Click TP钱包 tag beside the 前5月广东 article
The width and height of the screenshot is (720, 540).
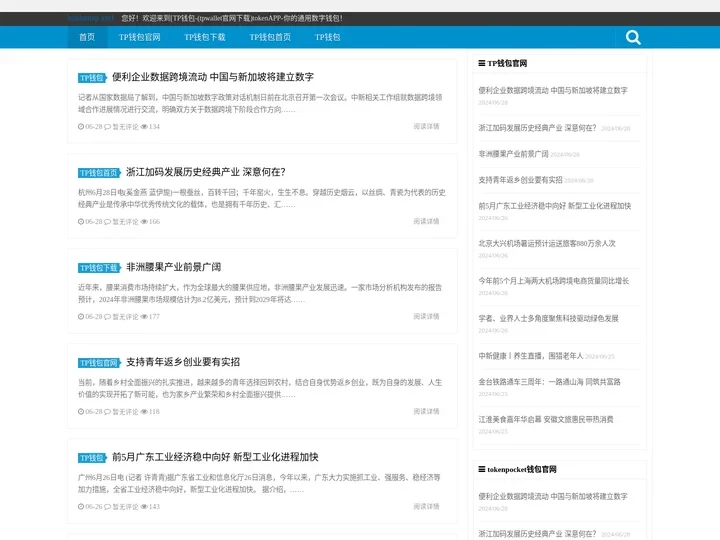pyautogui.click(x=92, y=458)
